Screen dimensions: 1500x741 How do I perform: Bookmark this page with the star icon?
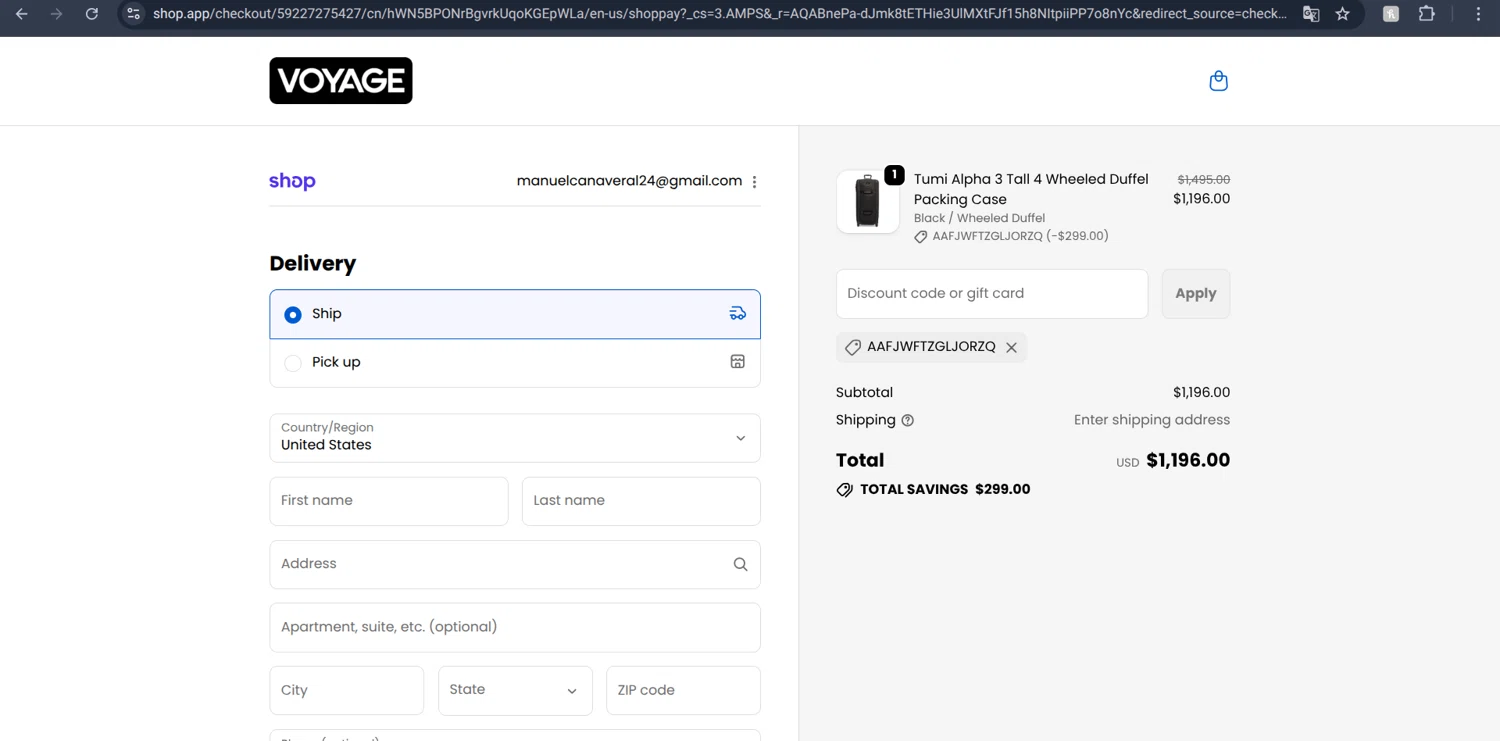(1343, 14)
